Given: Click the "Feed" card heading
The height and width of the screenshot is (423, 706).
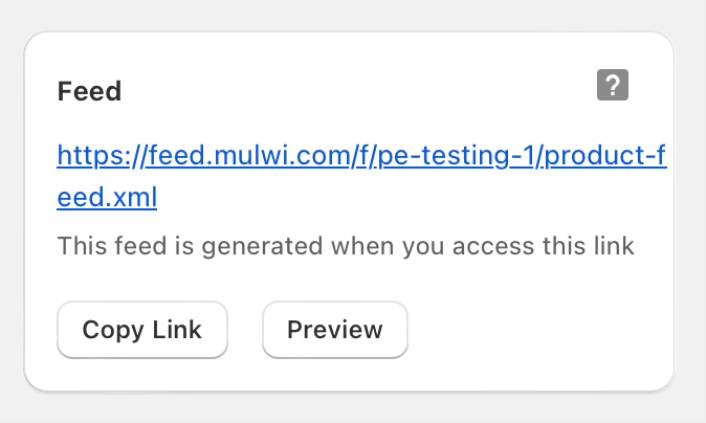Looking at the screenshot, I should tap(89, 92).
